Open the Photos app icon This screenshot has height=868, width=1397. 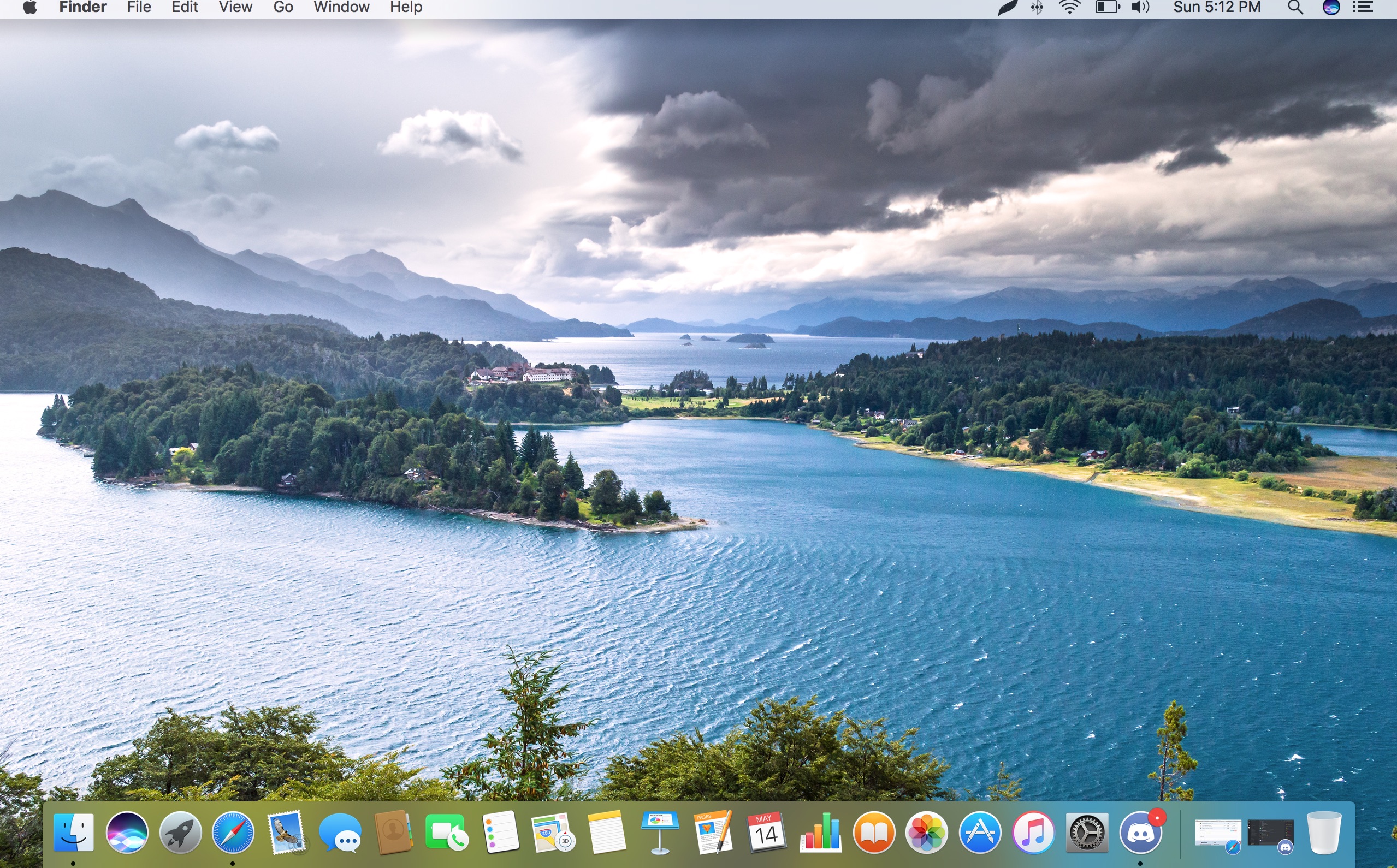(926, 832)
